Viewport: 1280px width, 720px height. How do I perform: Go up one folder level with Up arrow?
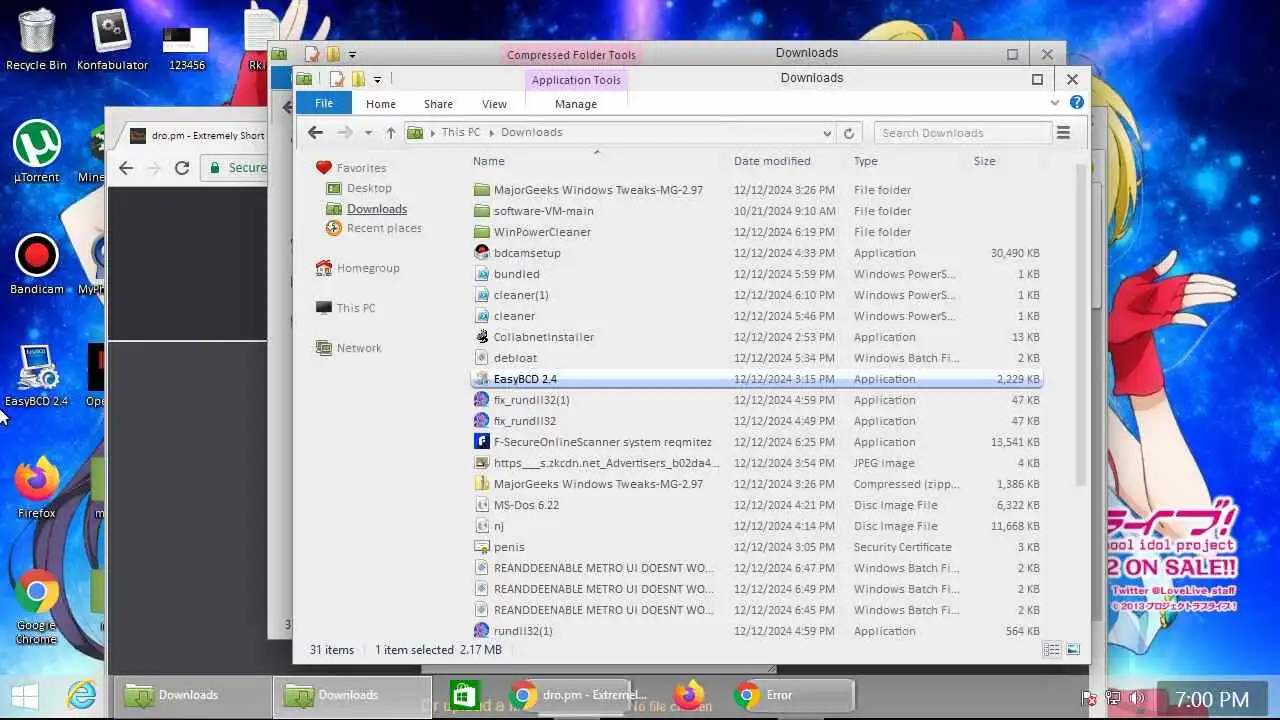pyautogui.click(x=390, y=132)
